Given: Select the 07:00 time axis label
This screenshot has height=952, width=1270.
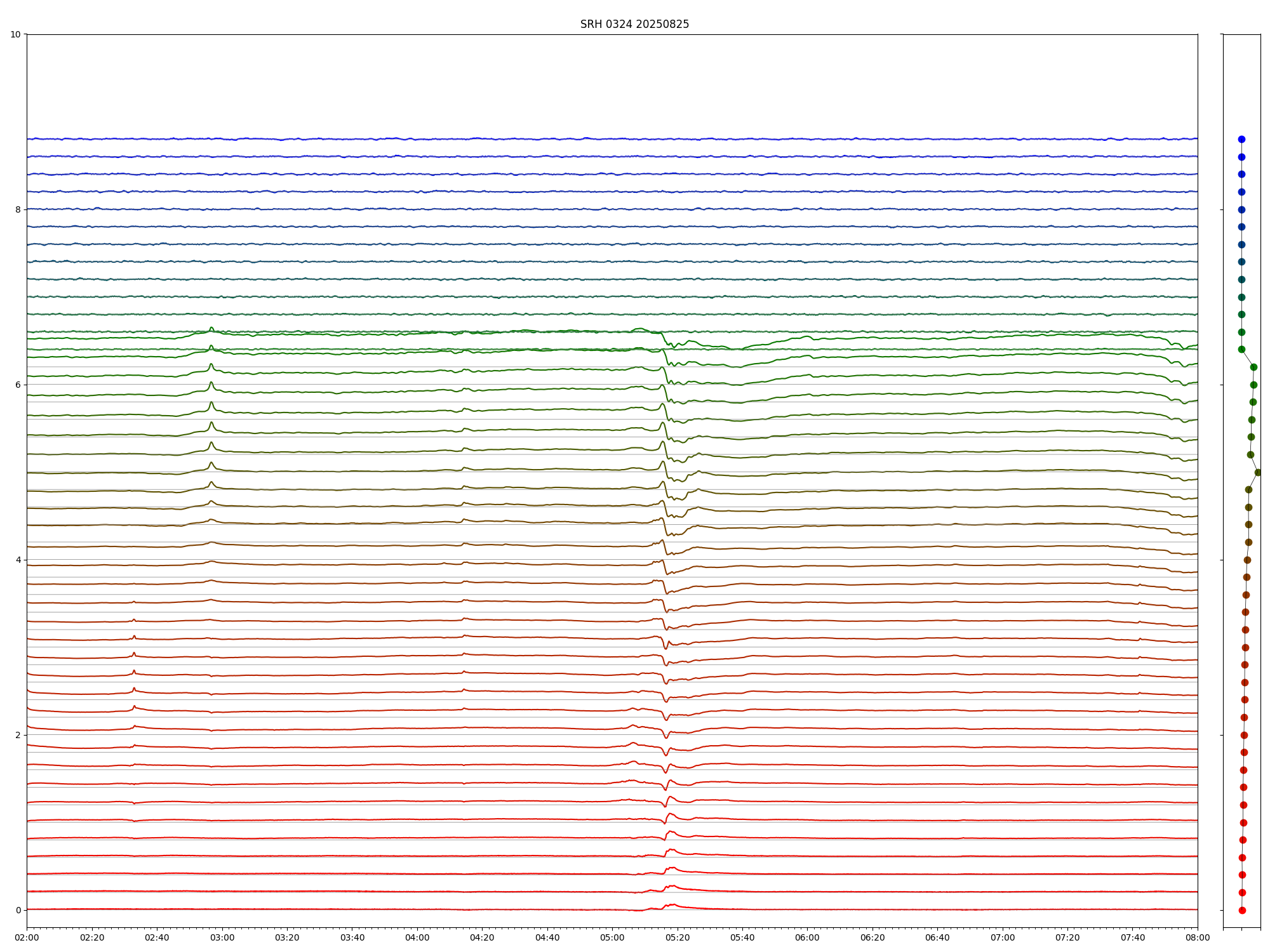Looking at the screenshot, I should tap(1003, 937).
